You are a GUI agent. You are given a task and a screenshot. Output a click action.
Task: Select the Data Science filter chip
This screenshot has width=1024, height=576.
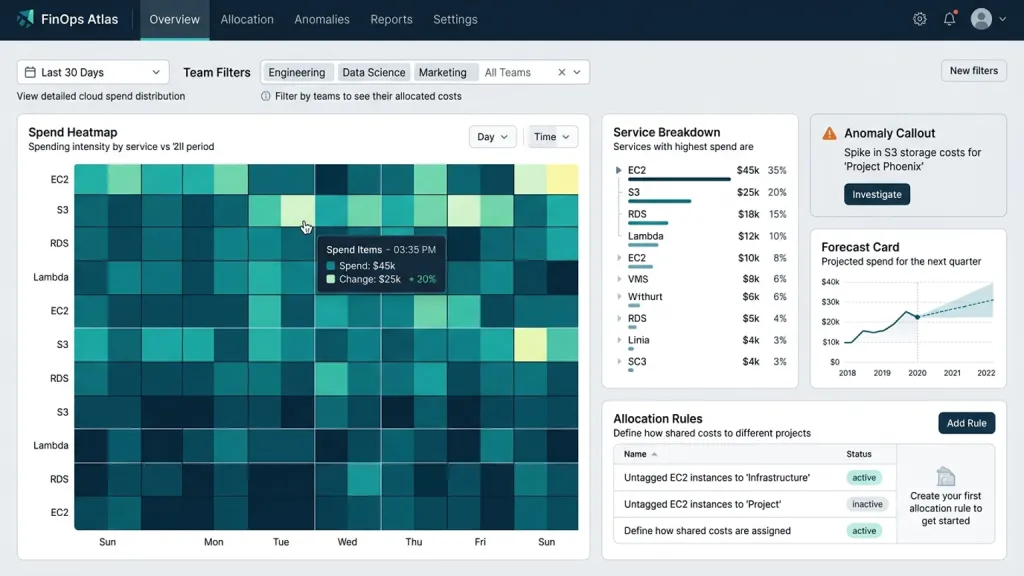click(x=374, y=72)
